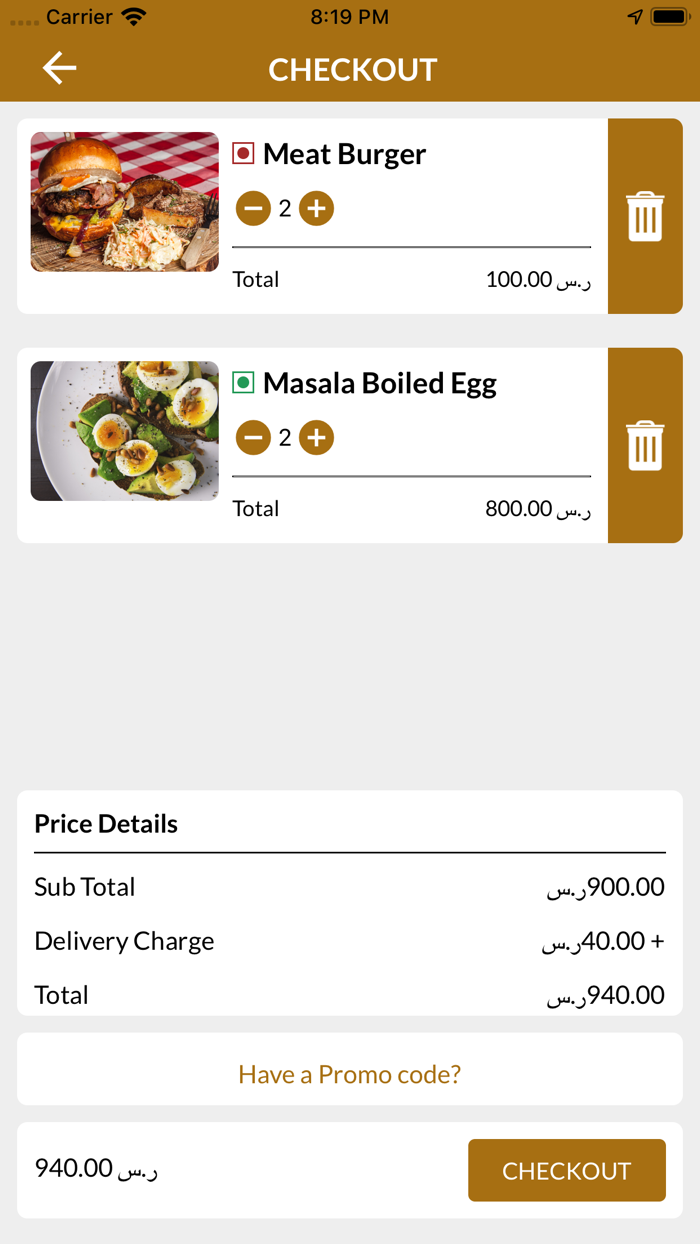Select the CHECKOUT title in header
Viewport: 700px width, 1244px height.
click(352, 69)
